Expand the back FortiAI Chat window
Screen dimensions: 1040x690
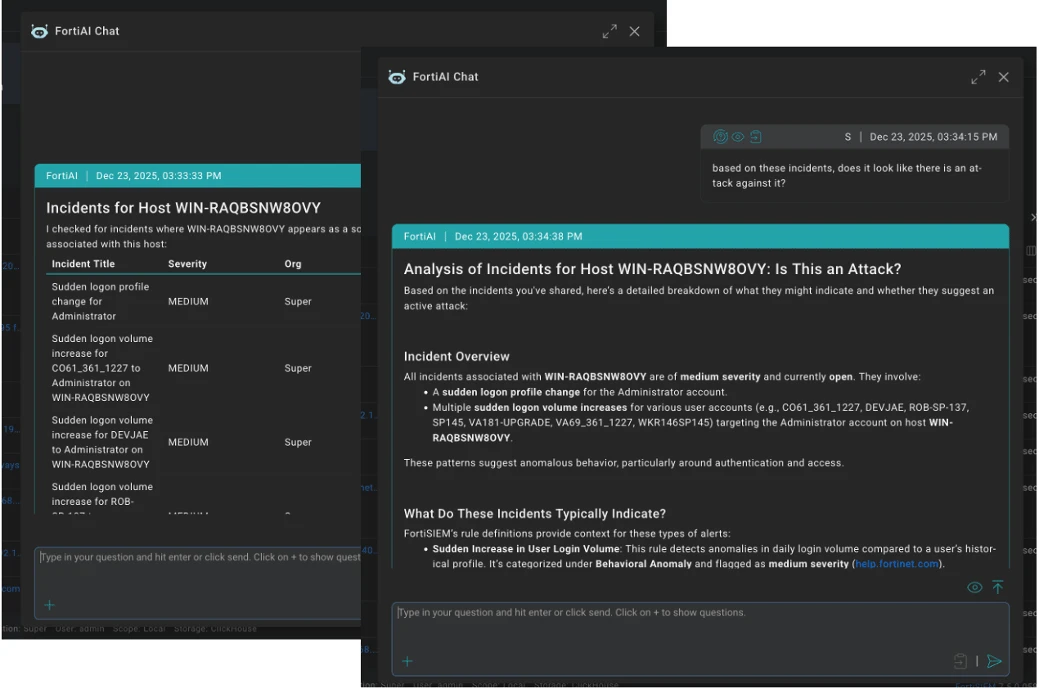[610, 31]
